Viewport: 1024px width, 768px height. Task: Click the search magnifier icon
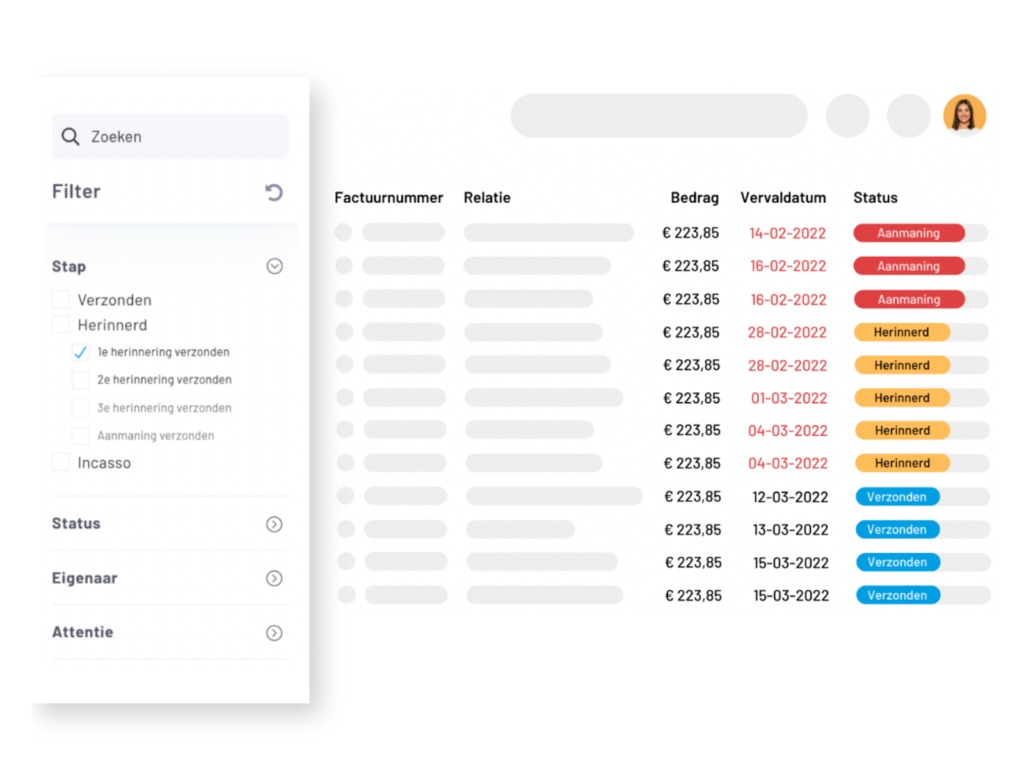pyautogui.click(x=70, y=137)
